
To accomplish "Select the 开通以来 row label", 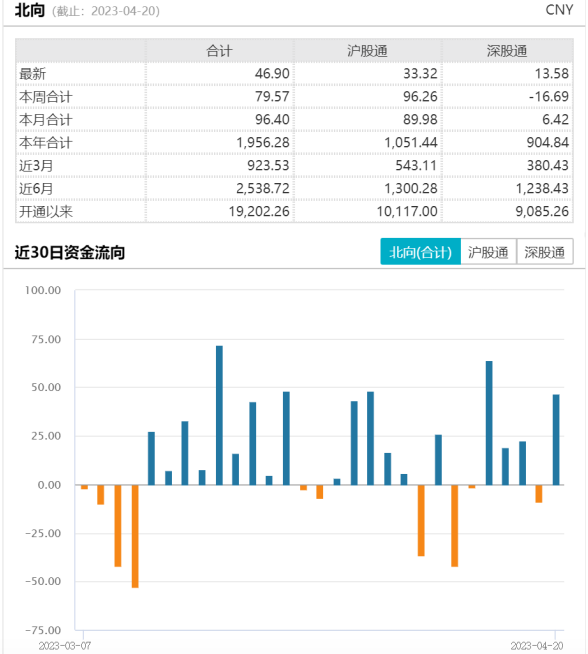I will point(46,211).
